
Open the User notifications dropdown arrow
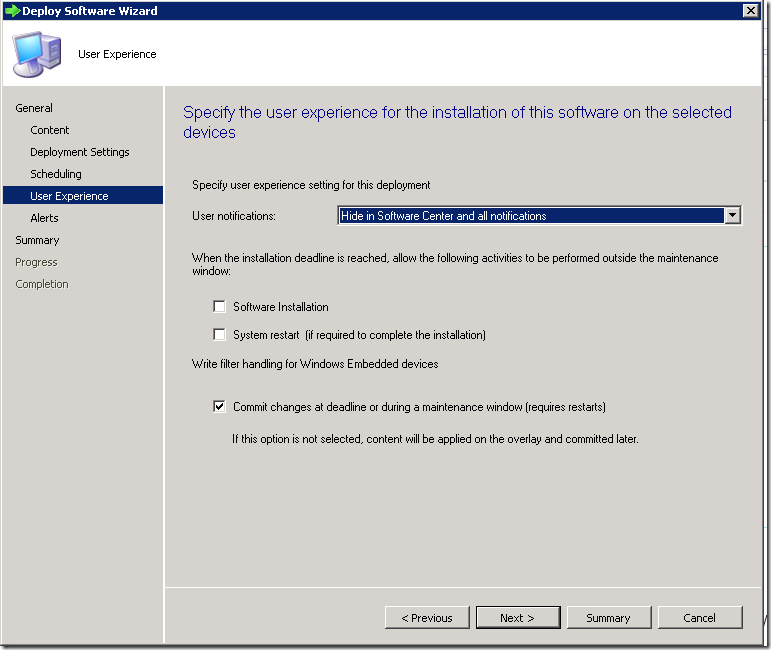[x=732, y=215]
